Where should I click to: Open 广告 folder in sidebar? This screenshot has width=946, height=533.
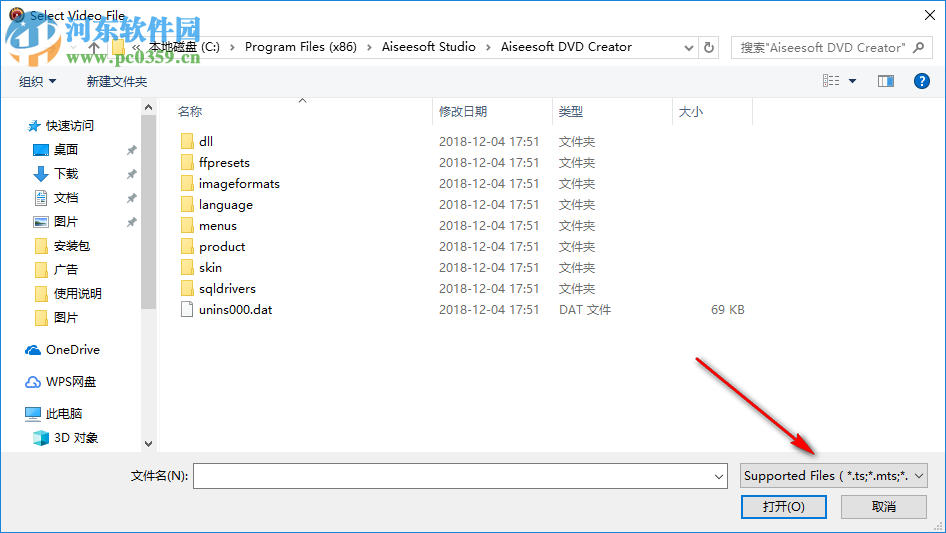click(66, 270)
